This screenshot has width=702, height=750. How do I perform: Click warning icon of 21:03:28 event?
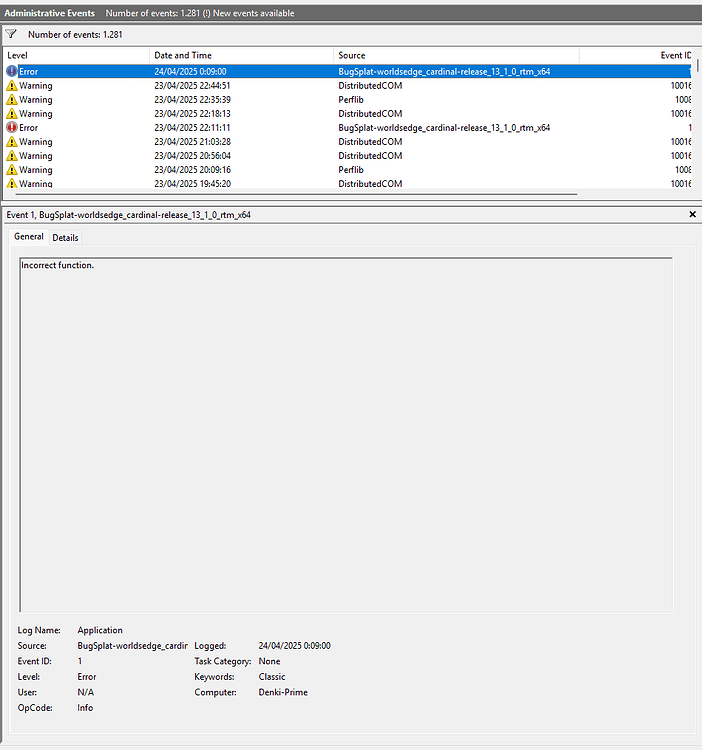tap(11, 142)
